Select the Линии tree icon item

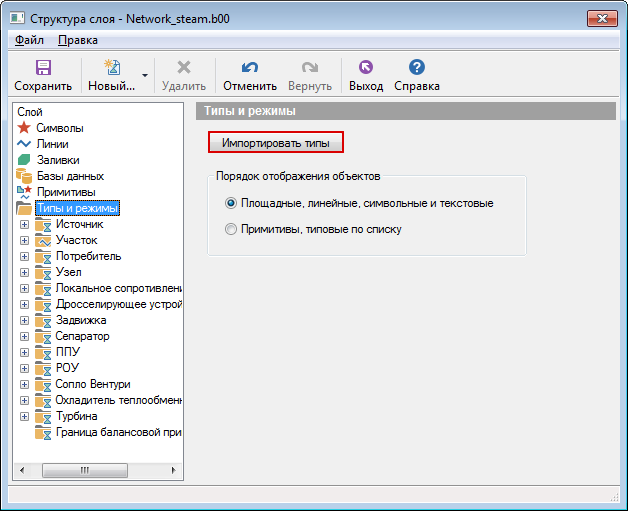coord(25,144)
